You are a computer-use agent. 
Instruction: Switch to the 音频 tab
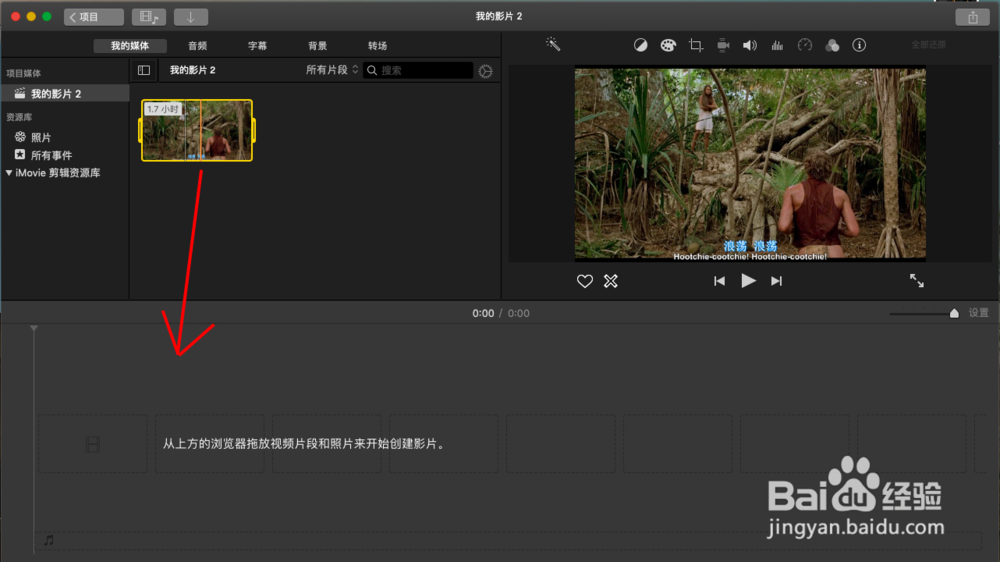tap(198, 46)
